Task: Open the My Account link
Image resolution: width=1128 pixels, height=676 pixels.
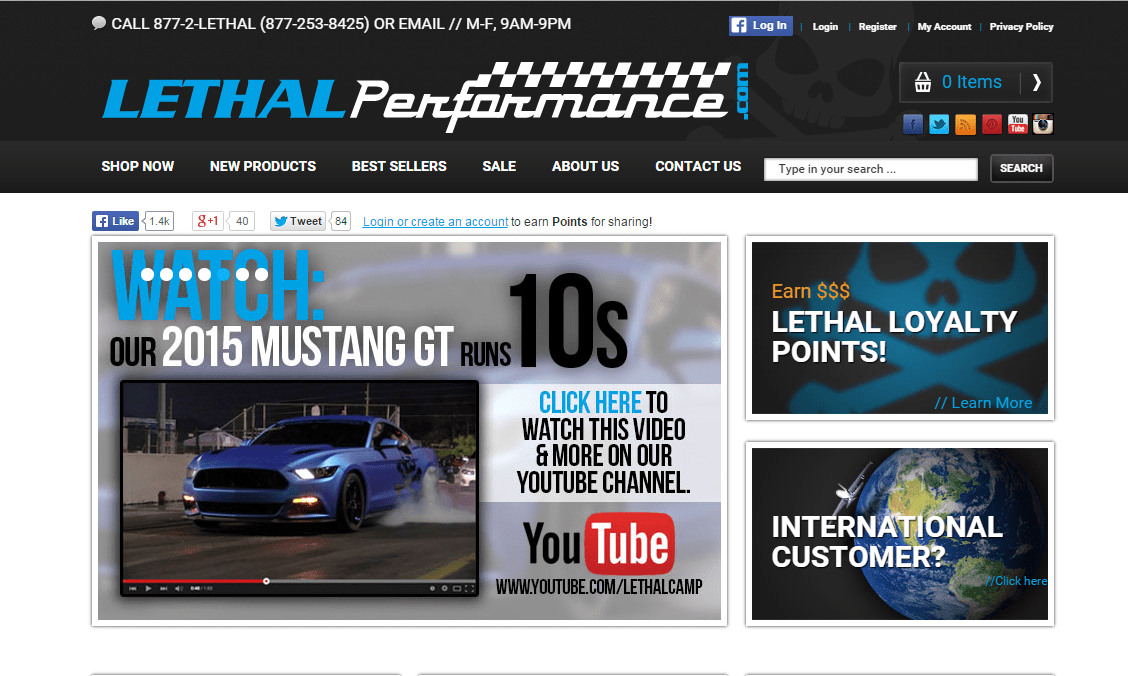Action: (945, 27)
